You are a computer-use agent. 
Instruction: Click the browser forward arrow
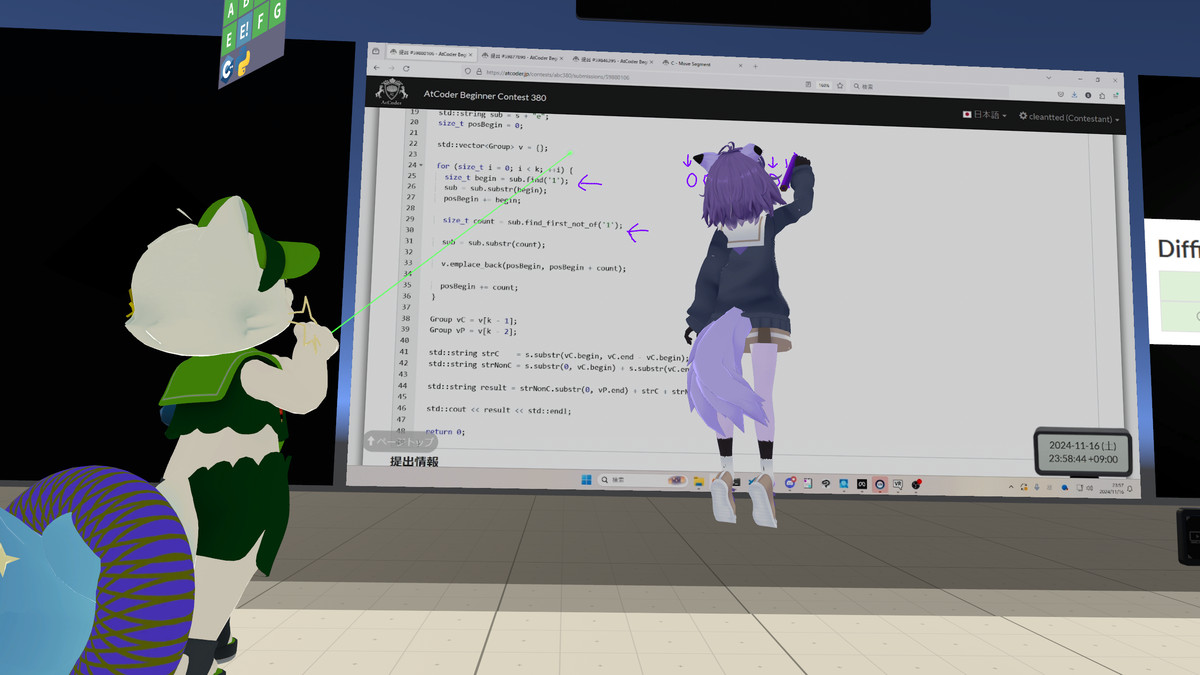(x=391, y=68)
